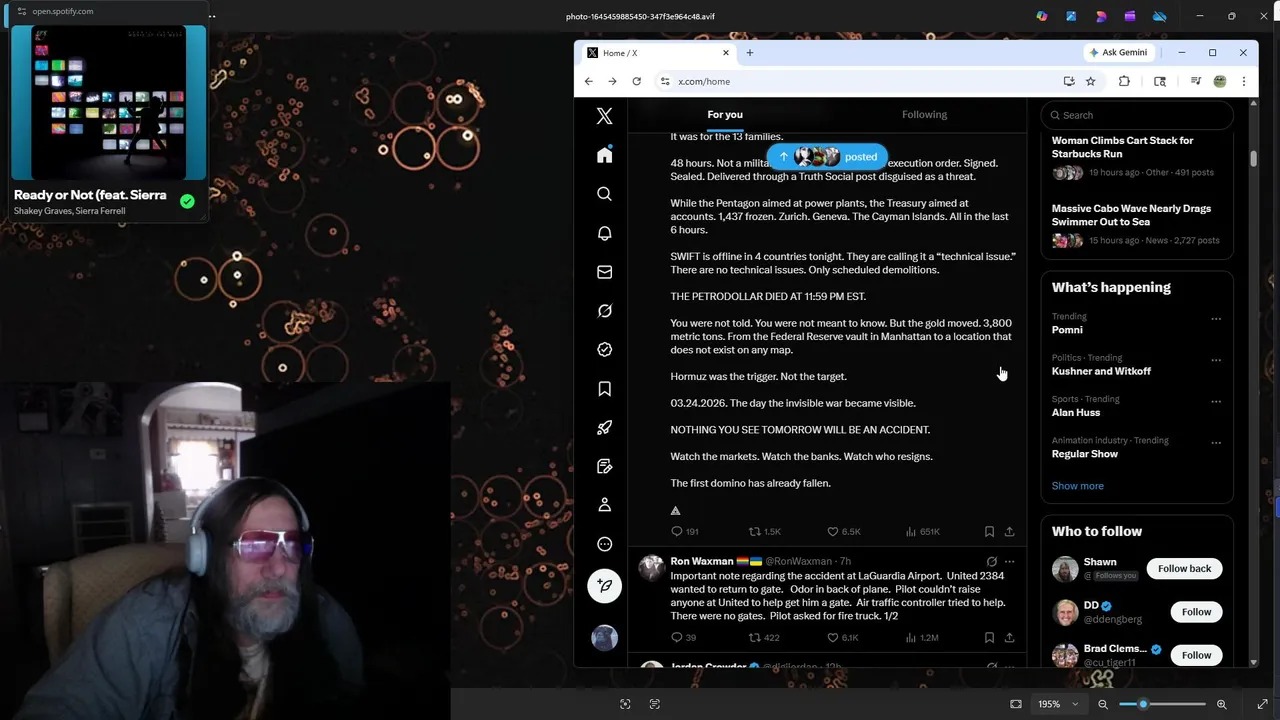Click the new posts posted pill
Viewport: 1280px width, 720px height.
click(x=827, y=156)
